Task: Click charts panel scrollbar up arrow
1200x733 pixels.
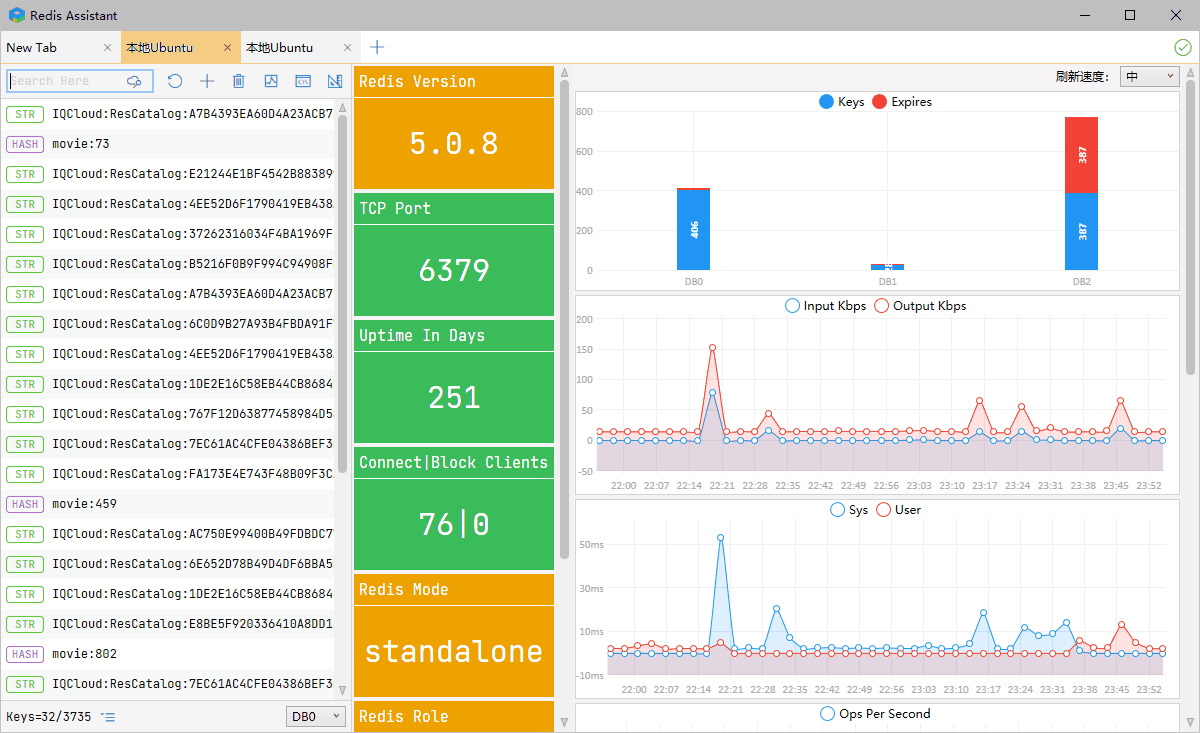Action: click(x=1190, y=73)
